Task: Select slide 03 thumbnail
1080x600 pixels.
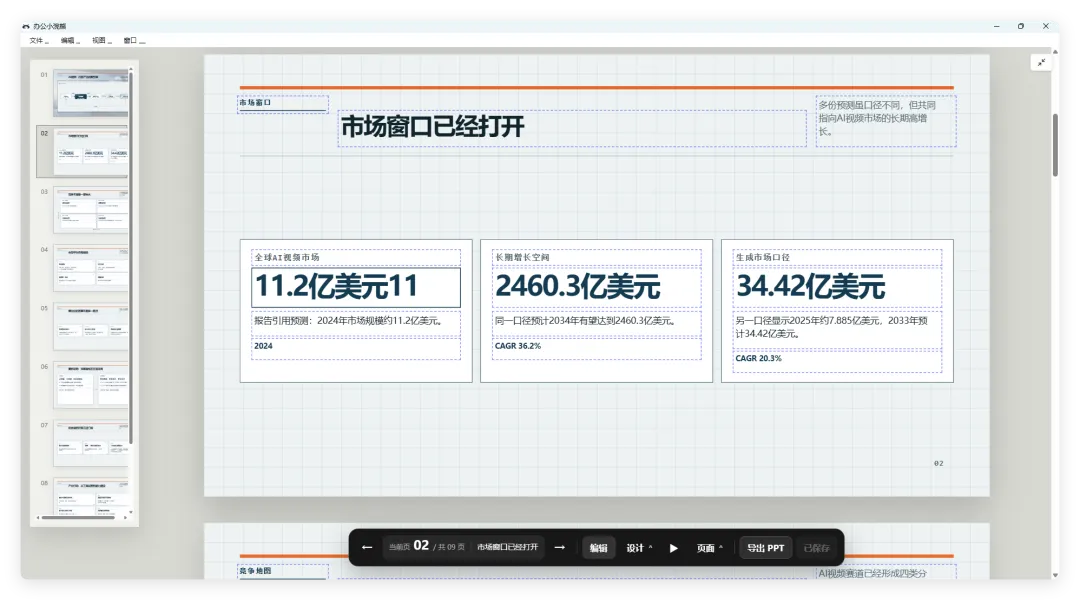Action: point(90,210)
